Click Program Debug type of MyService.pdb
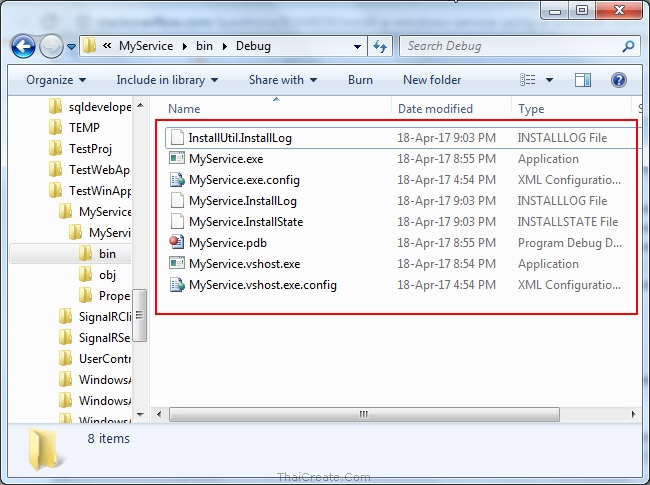The image size is (650, 485). coord(570,243)
